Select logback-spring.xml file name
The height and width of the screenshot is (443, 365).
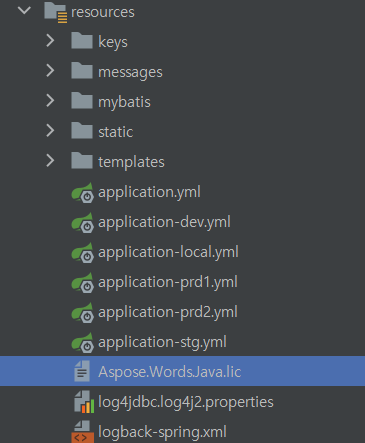coord(162,432)
